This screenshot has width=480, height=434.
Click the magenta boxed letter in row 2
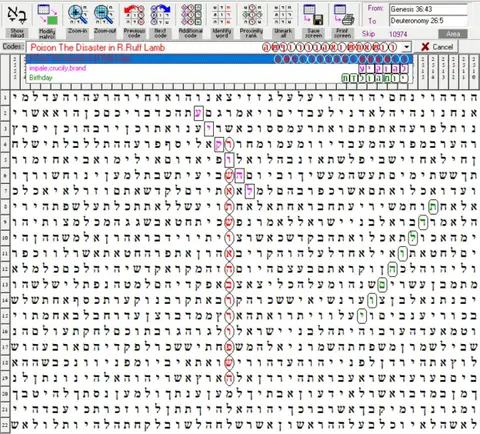(x=199, y=113)
